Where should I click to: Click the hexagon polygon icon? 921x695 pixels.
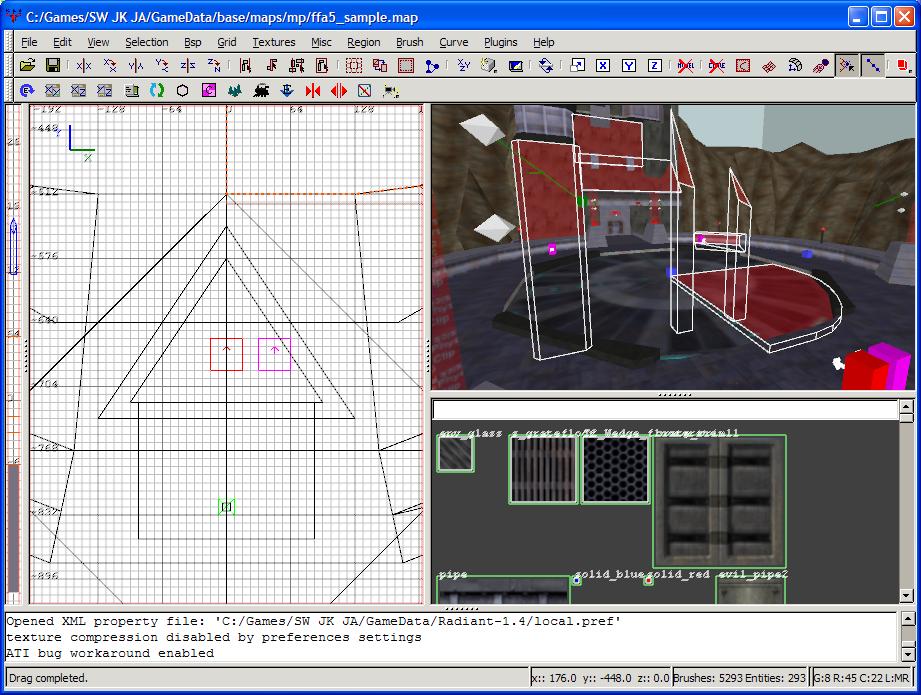(183, 90)
